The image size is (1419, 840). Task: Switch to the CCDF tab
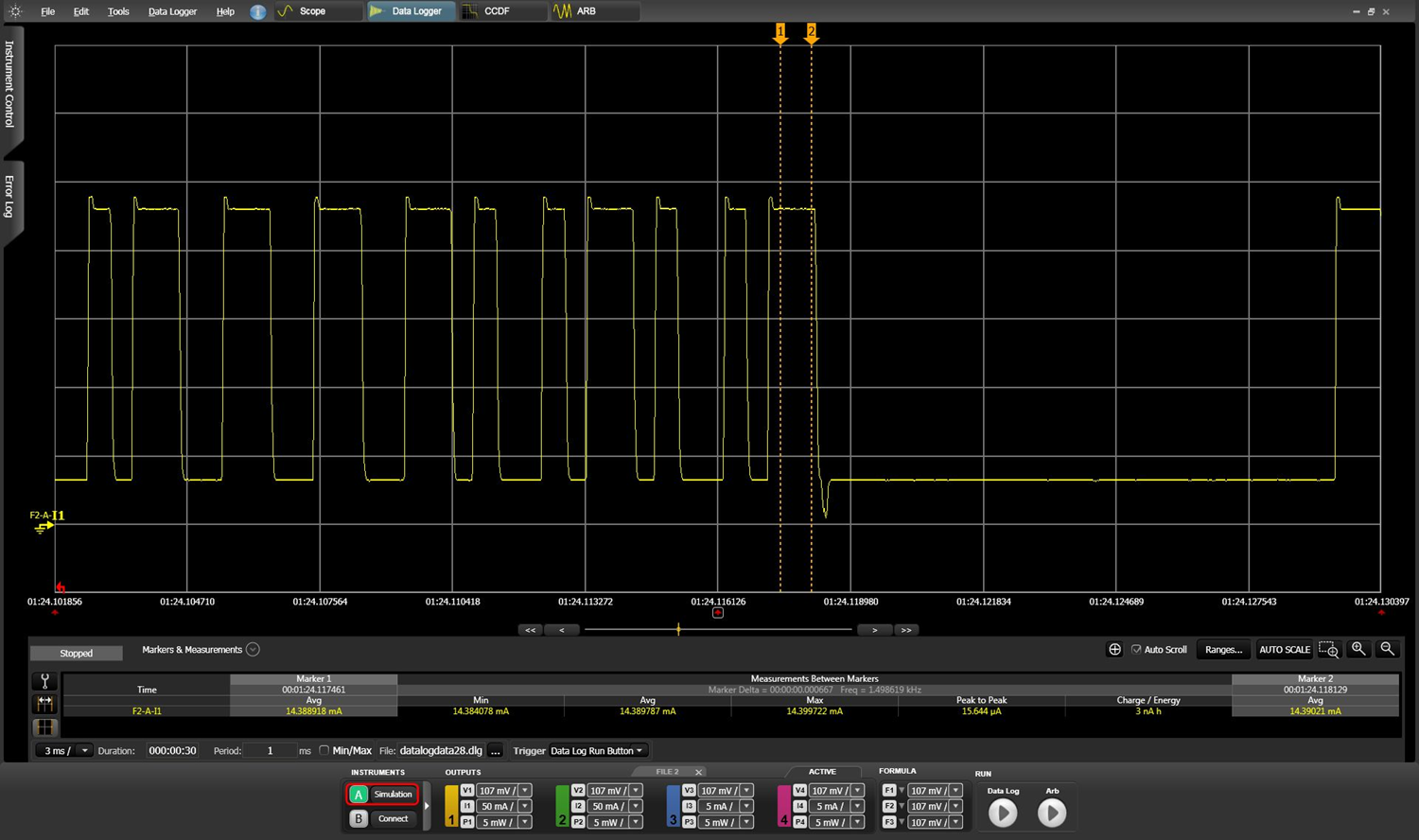click(x=497, y=11)
